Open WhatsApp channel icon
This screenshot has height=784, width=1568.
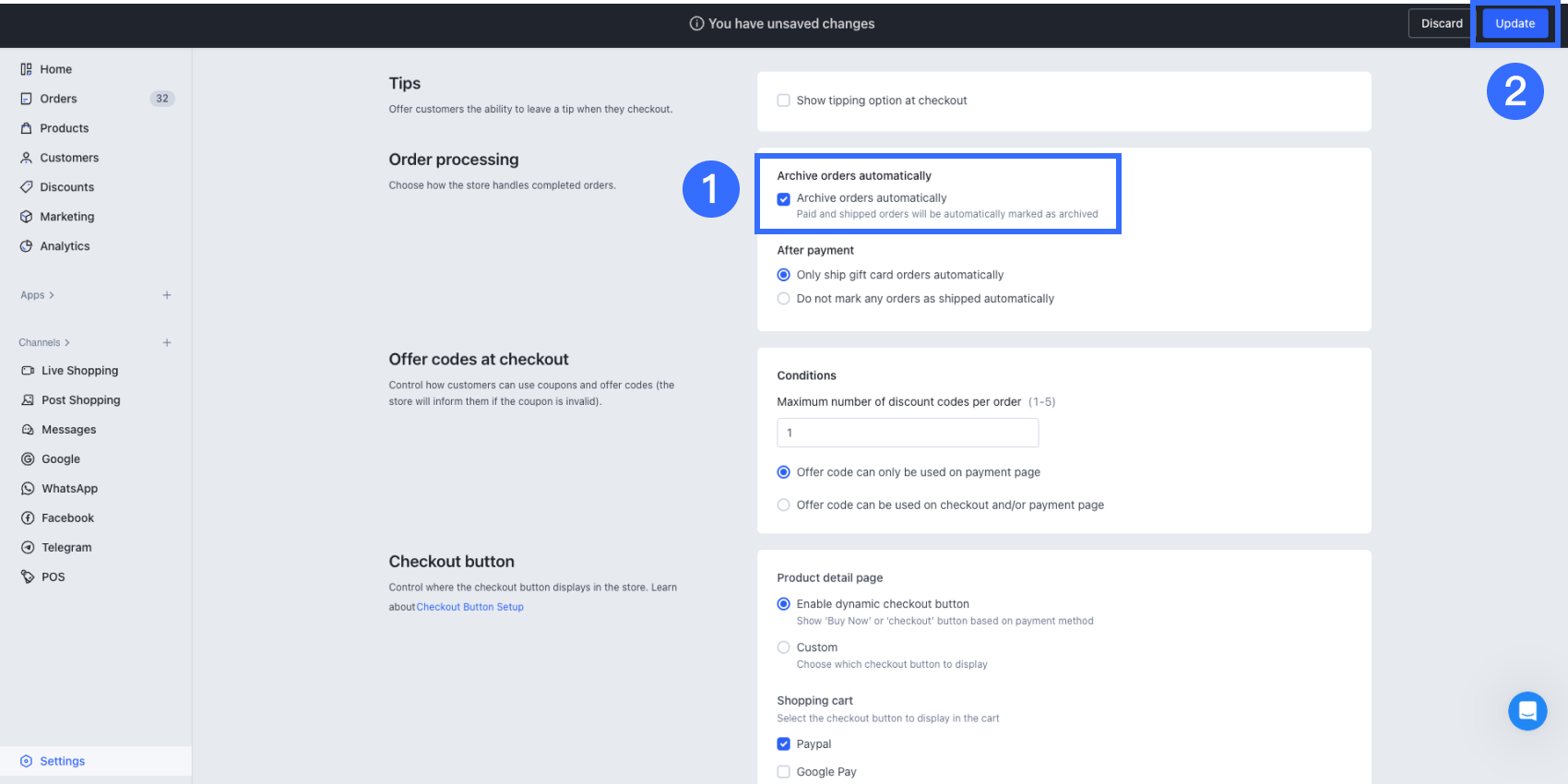(28, 489)
